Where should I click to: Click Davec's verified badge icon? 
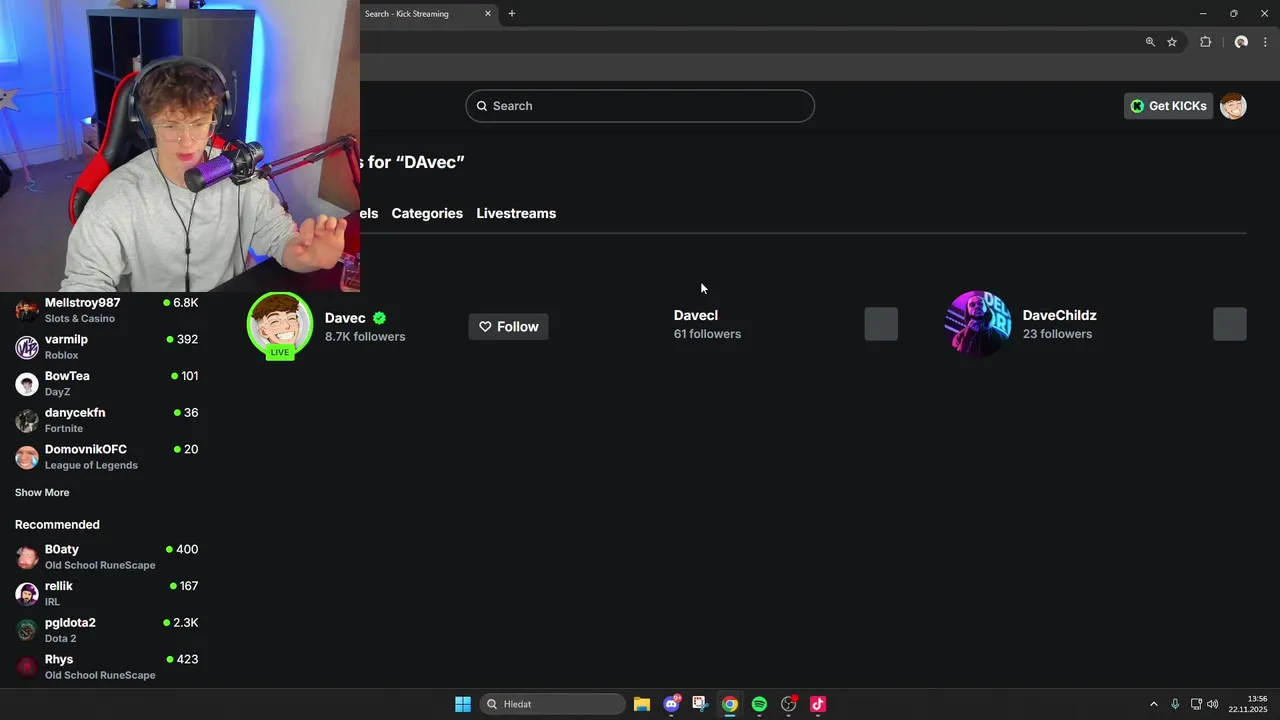[x=379, y=318]
